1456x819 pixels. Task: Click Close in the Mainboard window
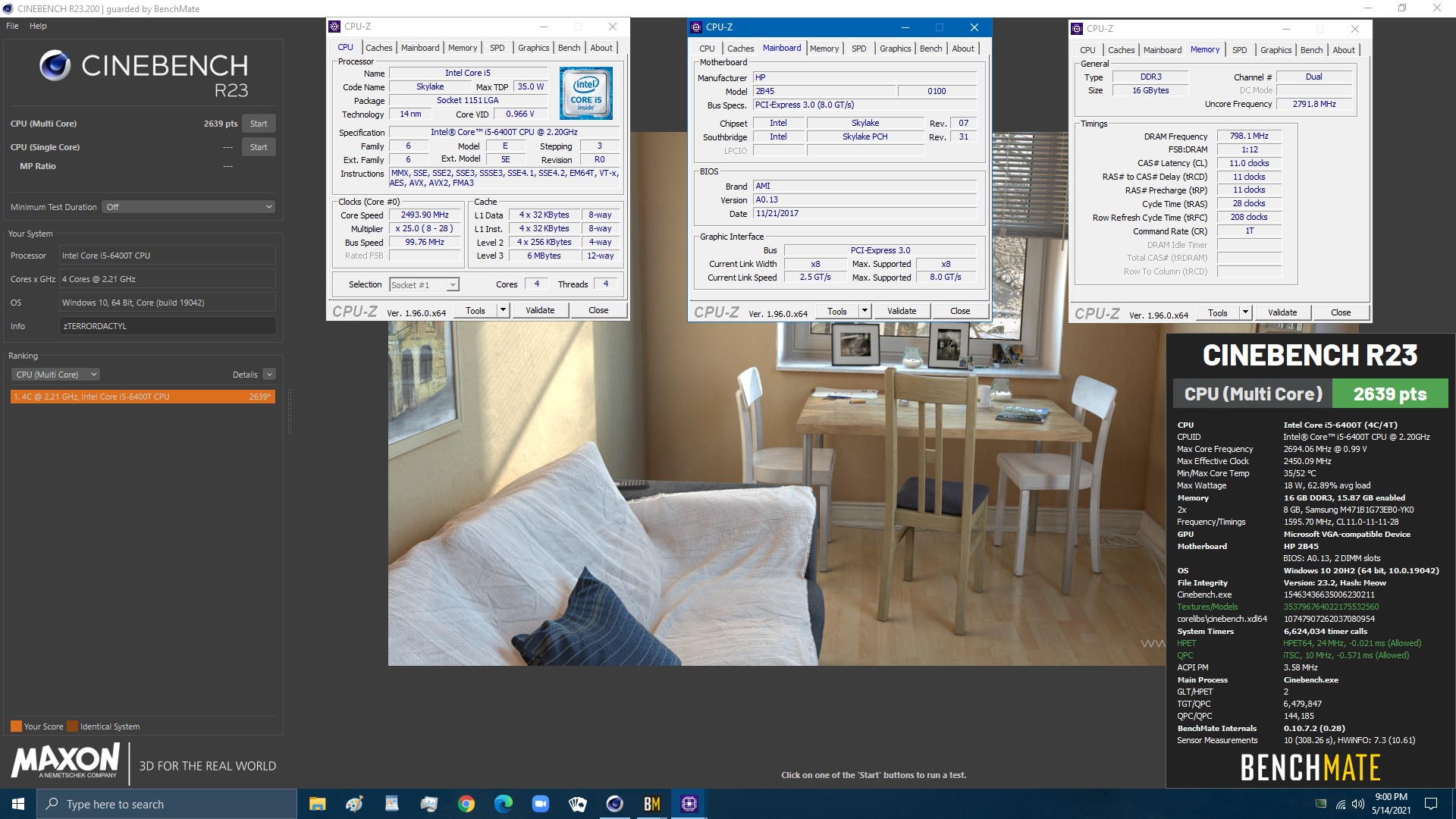pos(960,311)
